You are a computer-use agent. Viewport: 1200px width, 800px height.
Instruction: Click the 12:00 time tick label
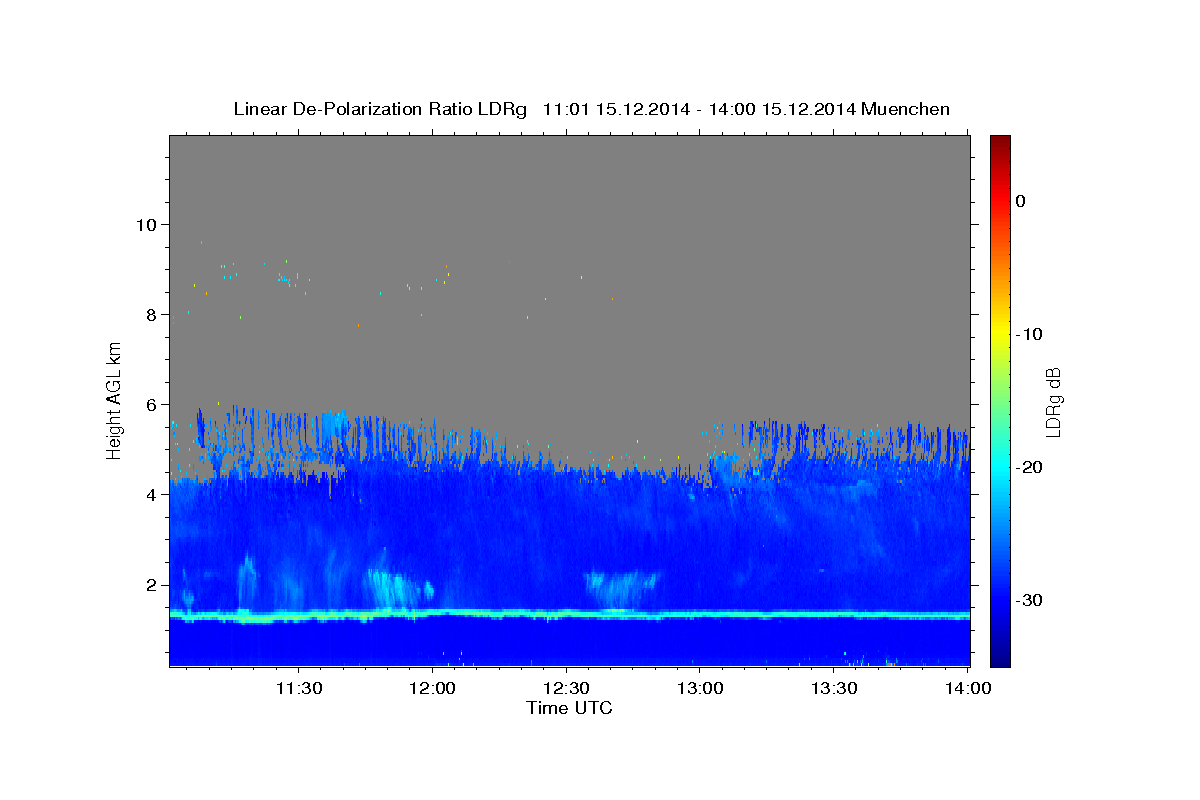(x=432, y=688)
